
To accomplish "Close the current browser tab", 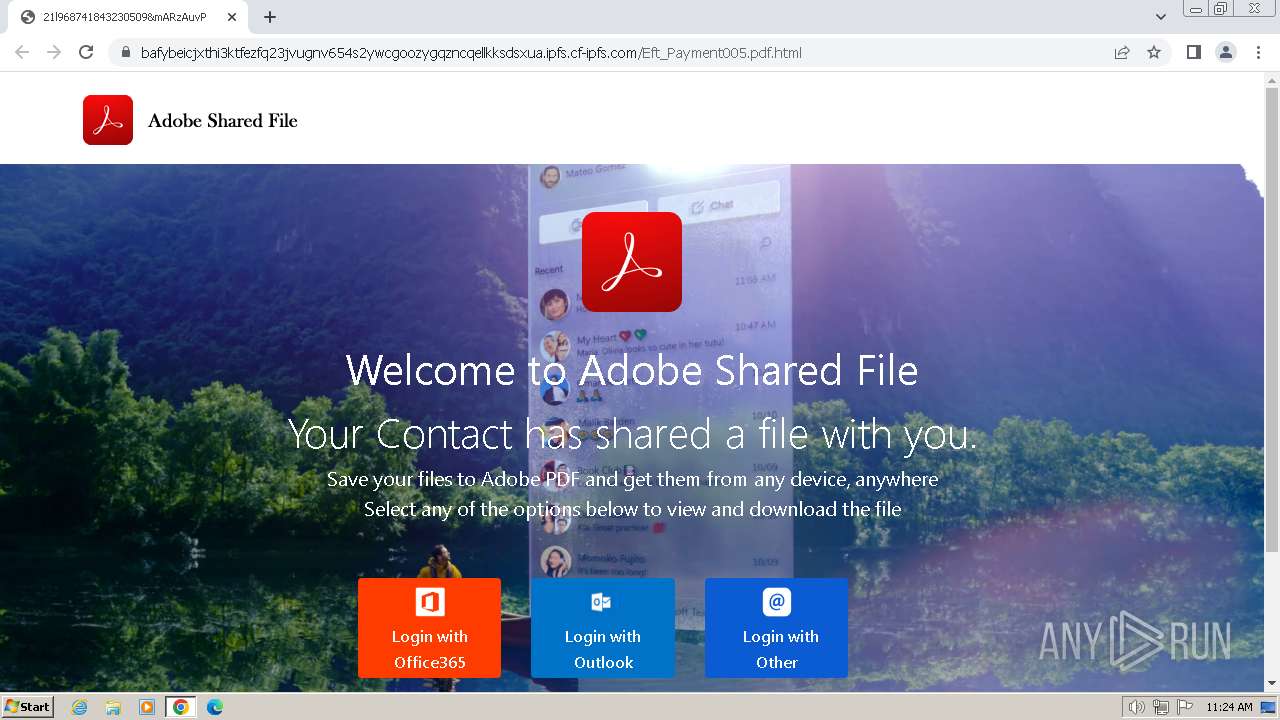I will point(232,17).
